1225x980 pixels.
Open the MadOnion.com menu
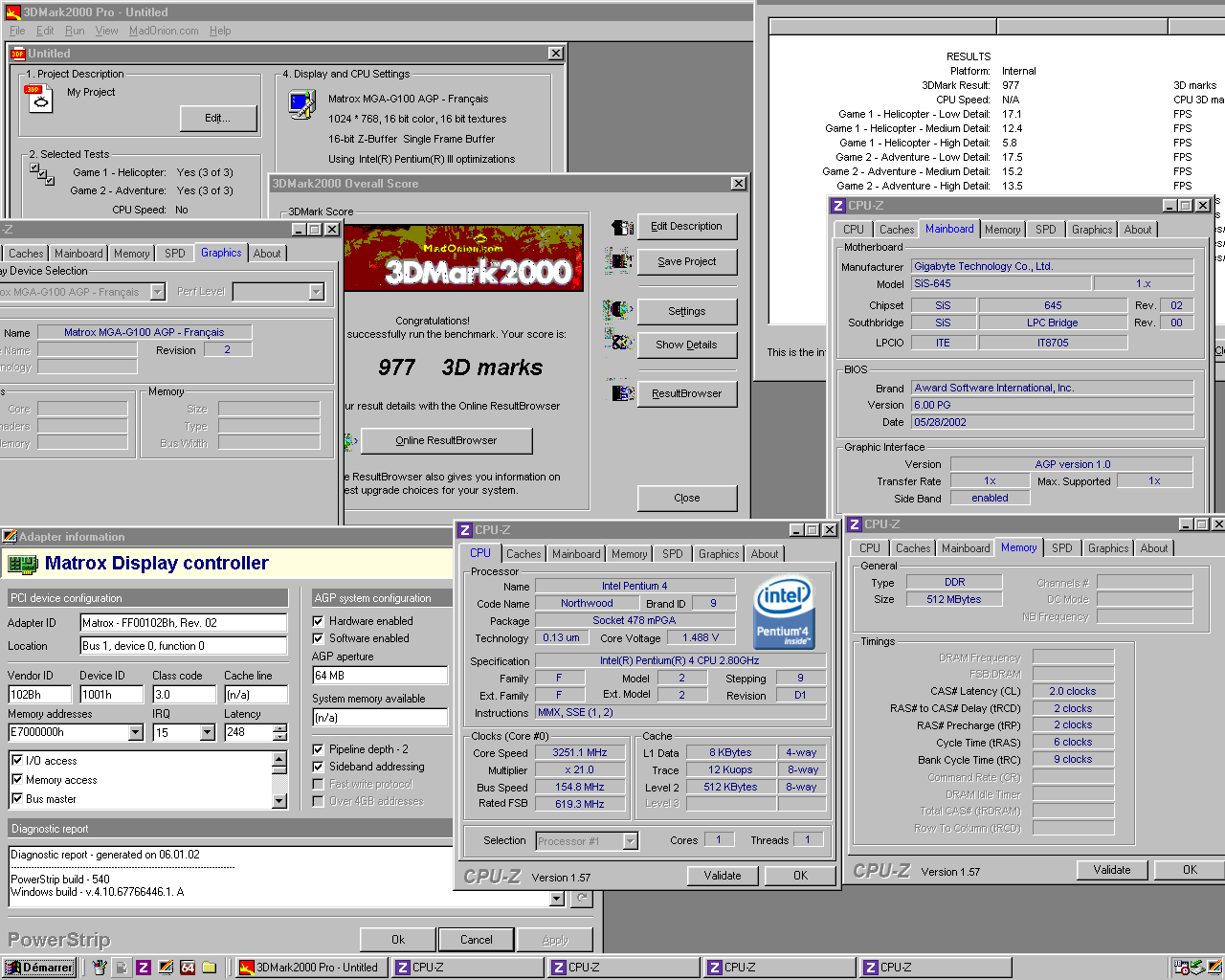tap(164, 31)
